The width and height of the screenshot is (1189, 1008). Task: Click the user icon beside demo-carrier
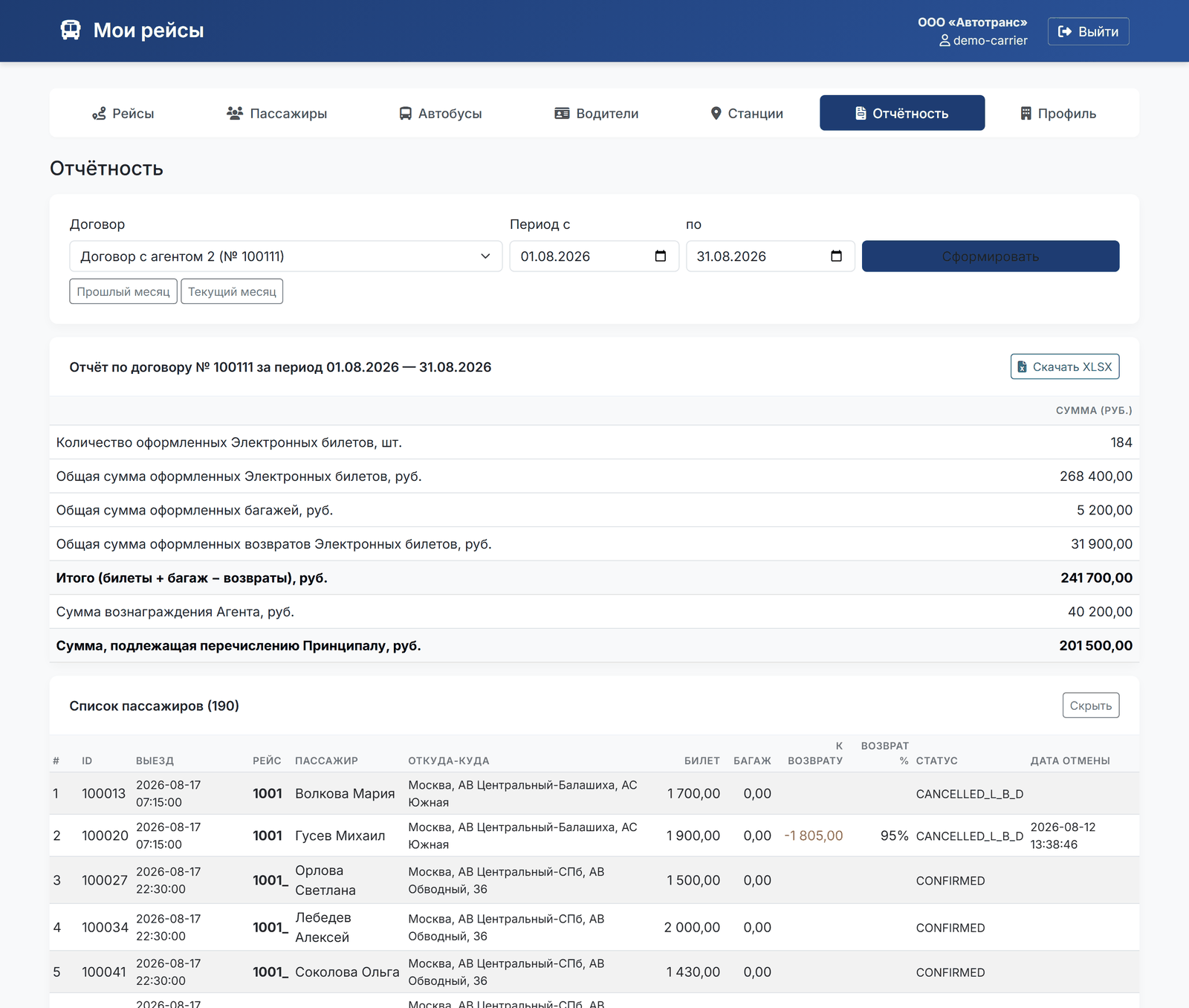945,41
